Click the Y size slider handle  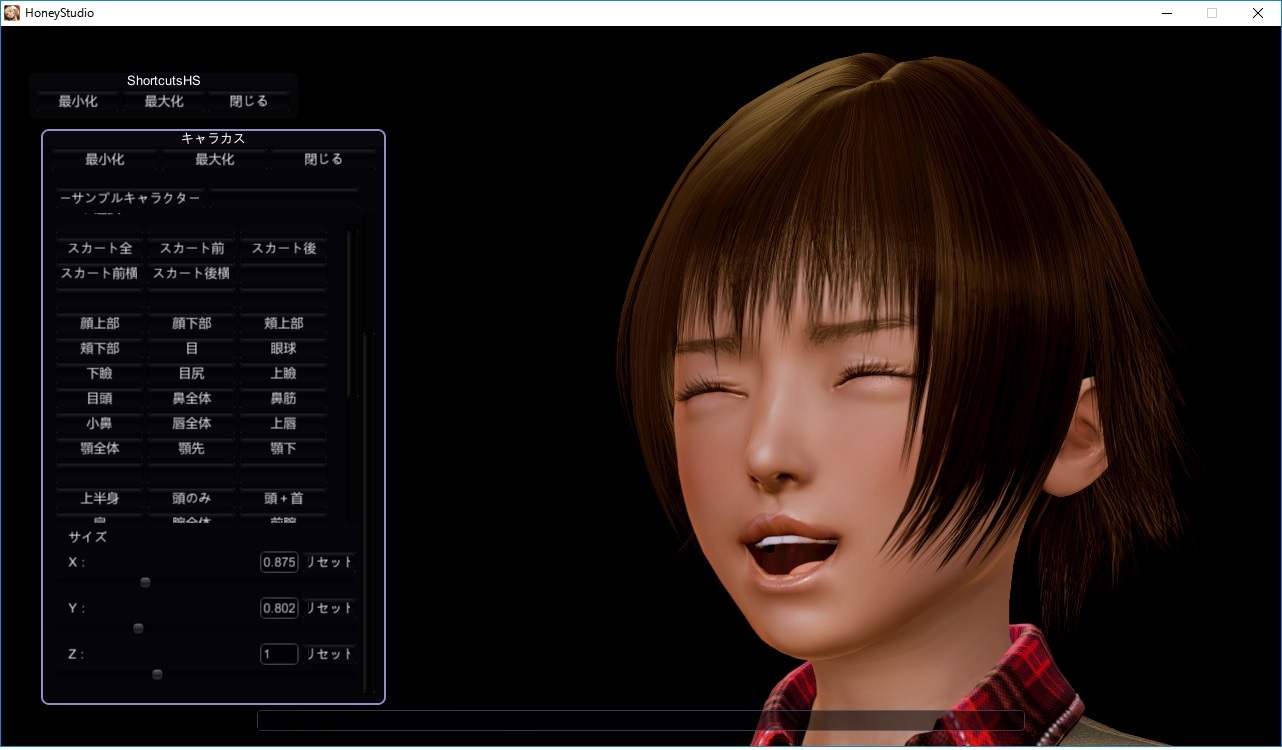coord(138,628)
